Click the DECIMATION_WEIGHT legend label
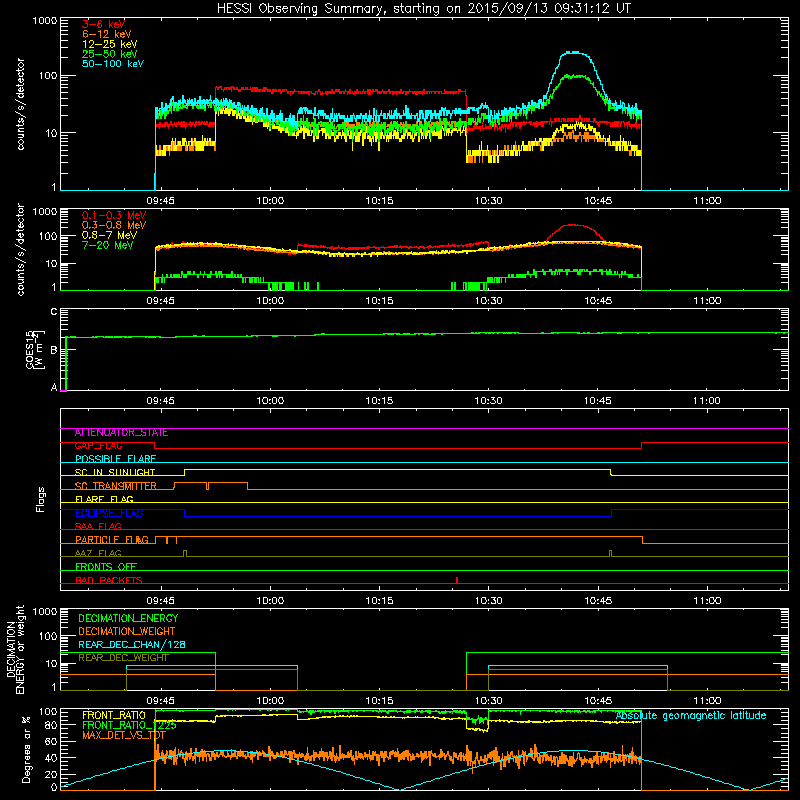This screenshot has width=800, height=800. [x=127, y=631]
